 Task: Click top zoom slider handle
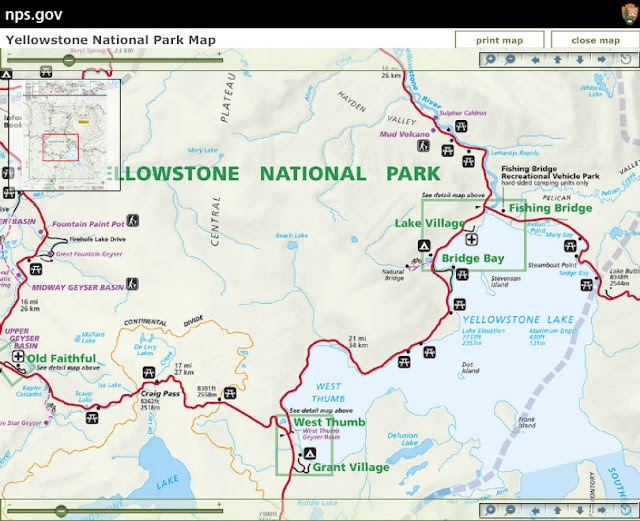pos(69,60)
